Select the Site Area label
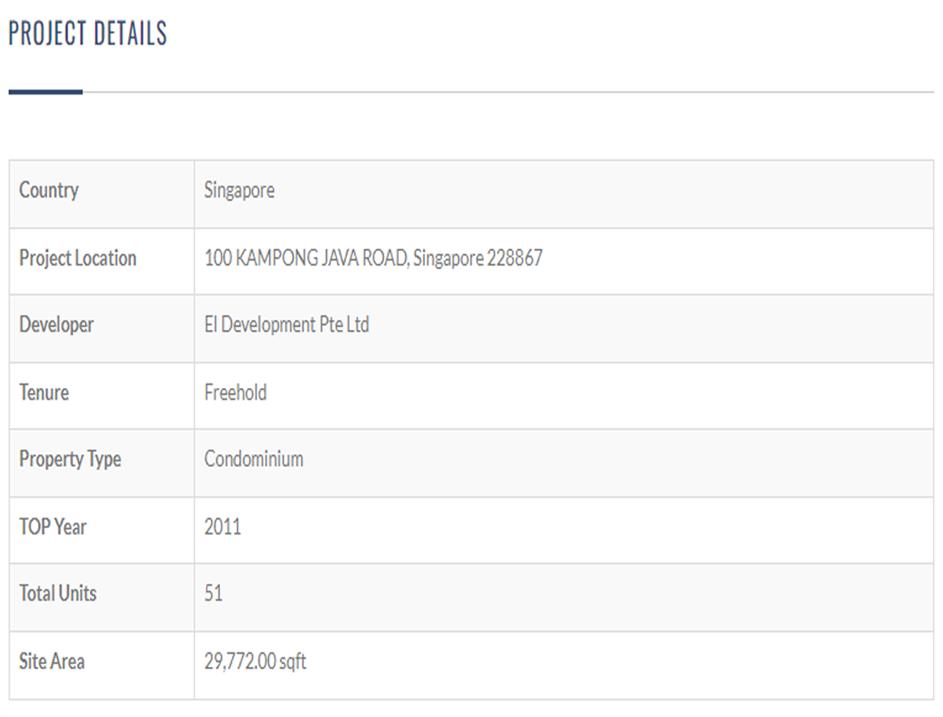This screenshot has width=943, height=717. coord(52,661)
